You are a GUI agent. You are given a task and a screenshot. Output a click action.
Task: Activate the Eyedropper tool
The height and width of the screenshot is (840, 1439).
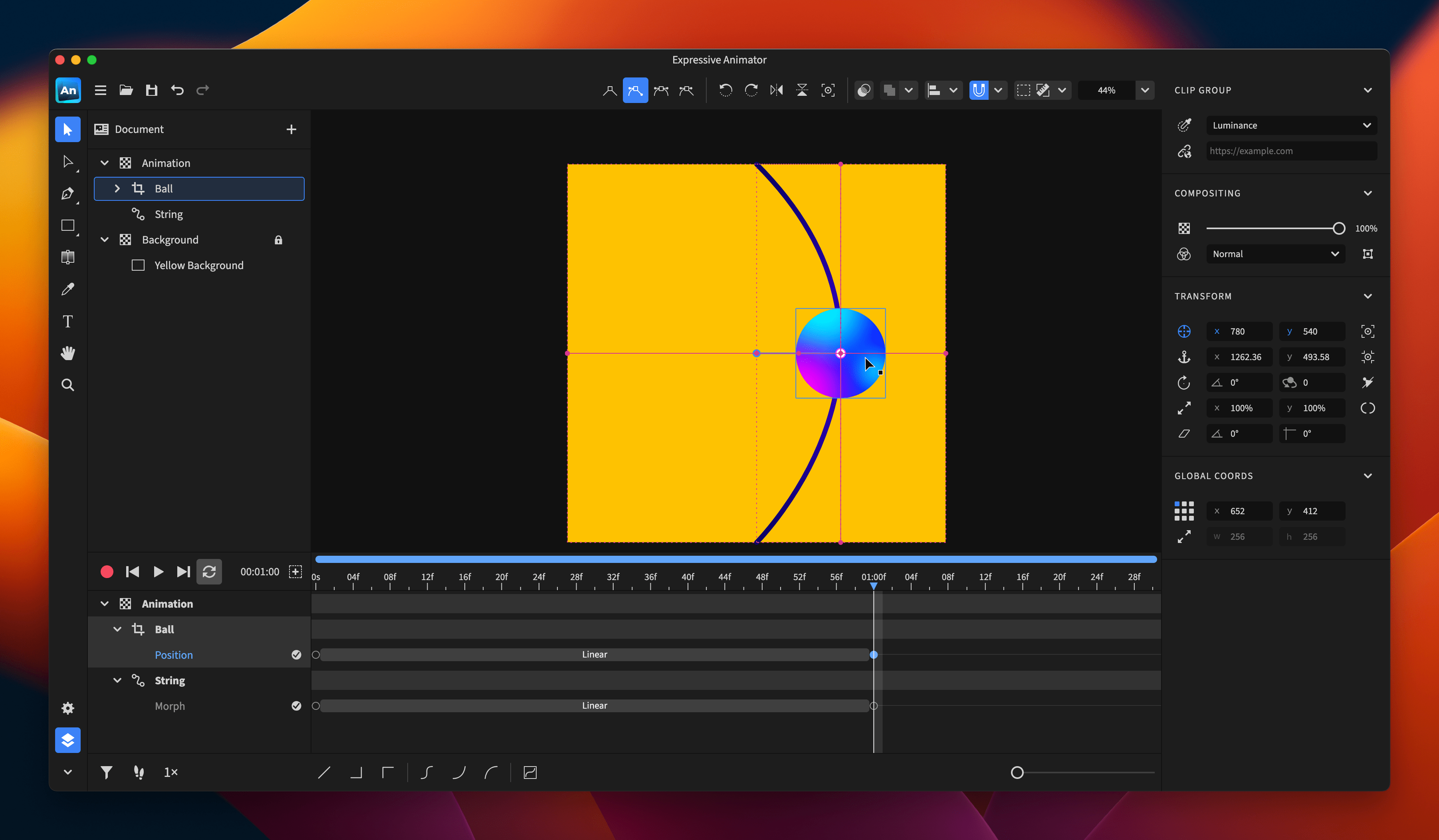(x=67, y=289)
